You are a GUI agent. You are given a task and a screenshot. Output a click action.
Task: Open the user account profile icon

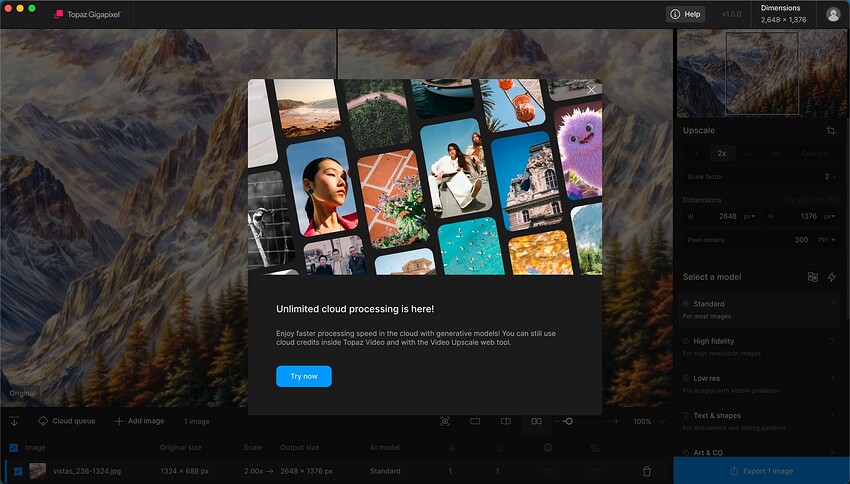point(833,14)
